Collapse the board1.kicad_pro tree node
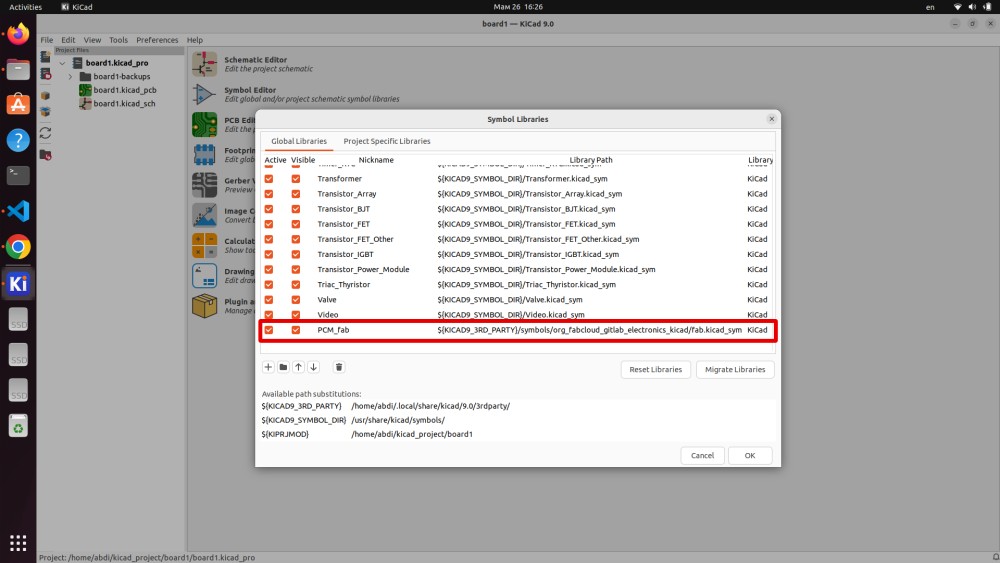The width and height of the screenshot is (1000, 563). click(x=62, y=63)
